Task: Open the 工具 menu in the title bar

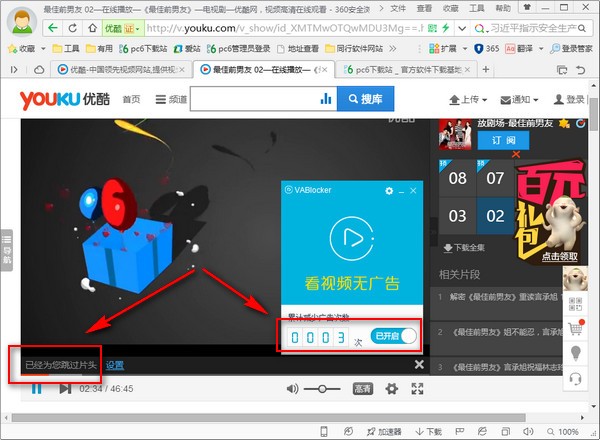Action: pos(477,8)
